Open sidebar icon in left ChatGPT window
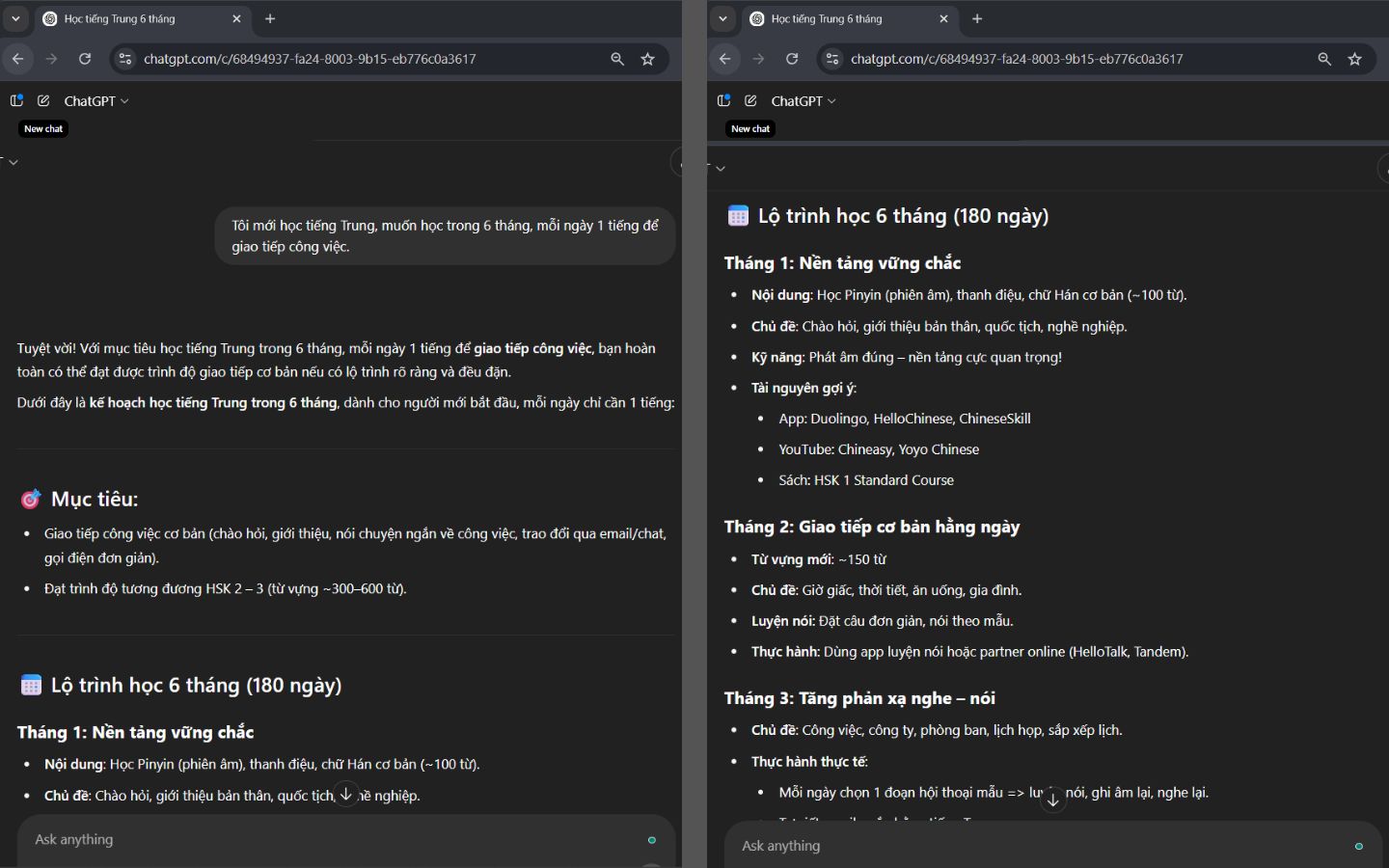Image resolution: width=1389 pixels, height=868 pixels. coord(16,101)
